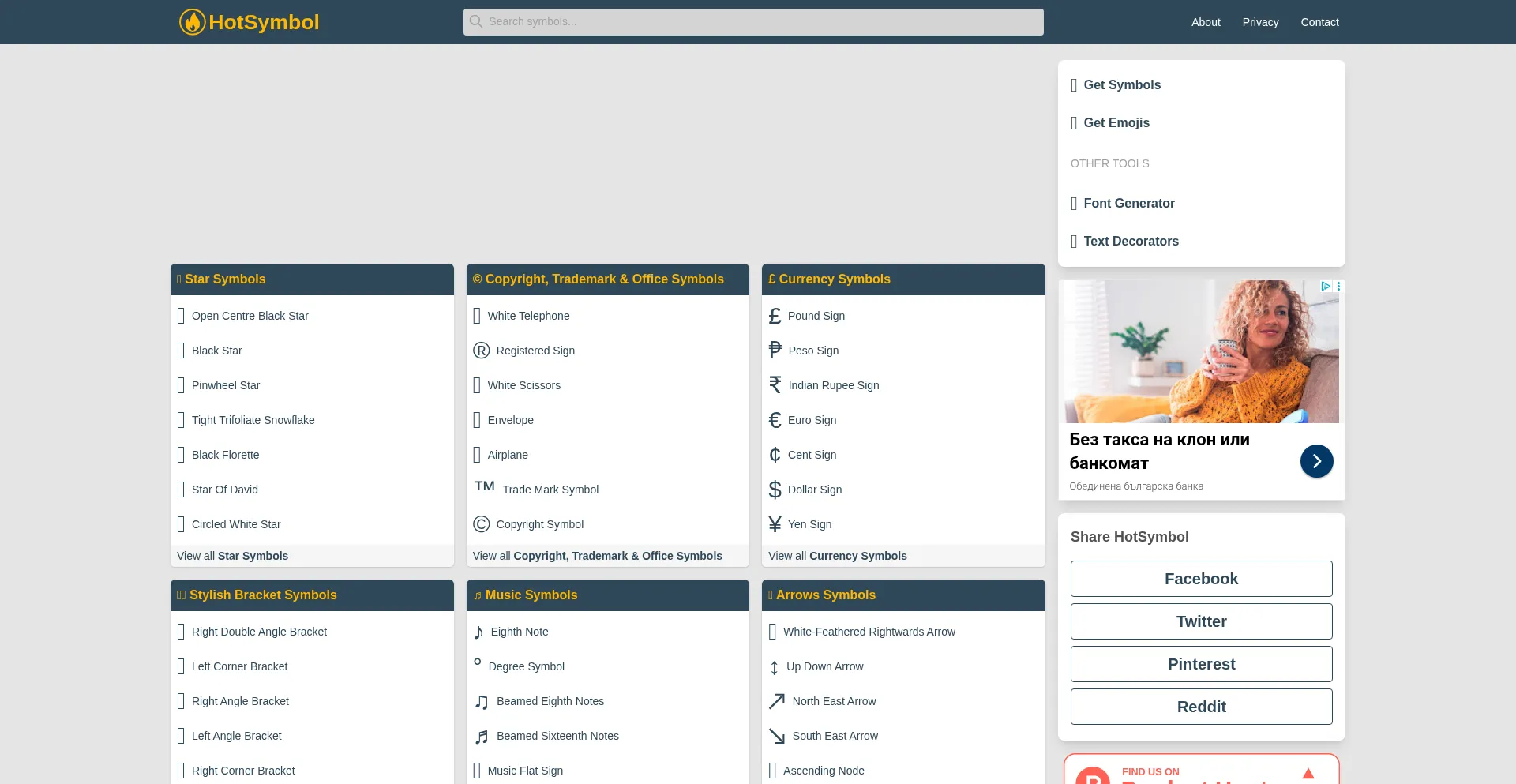Click the Beamed Eighth Notes music icon
This screenshot has width=1516, height=784.
pyautogui.click(x=481, y=702)
